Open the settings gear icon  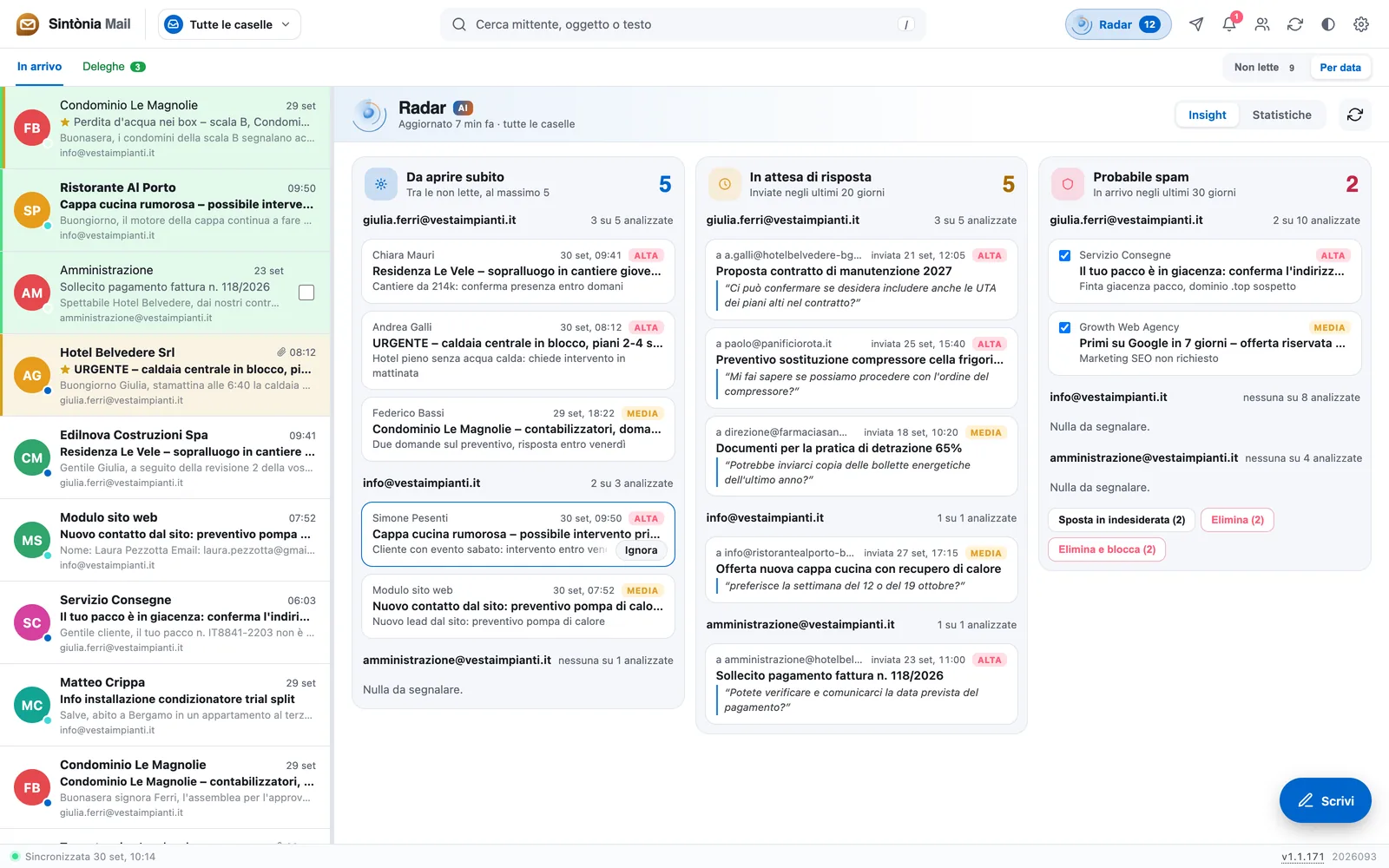tap(1361, 24)
